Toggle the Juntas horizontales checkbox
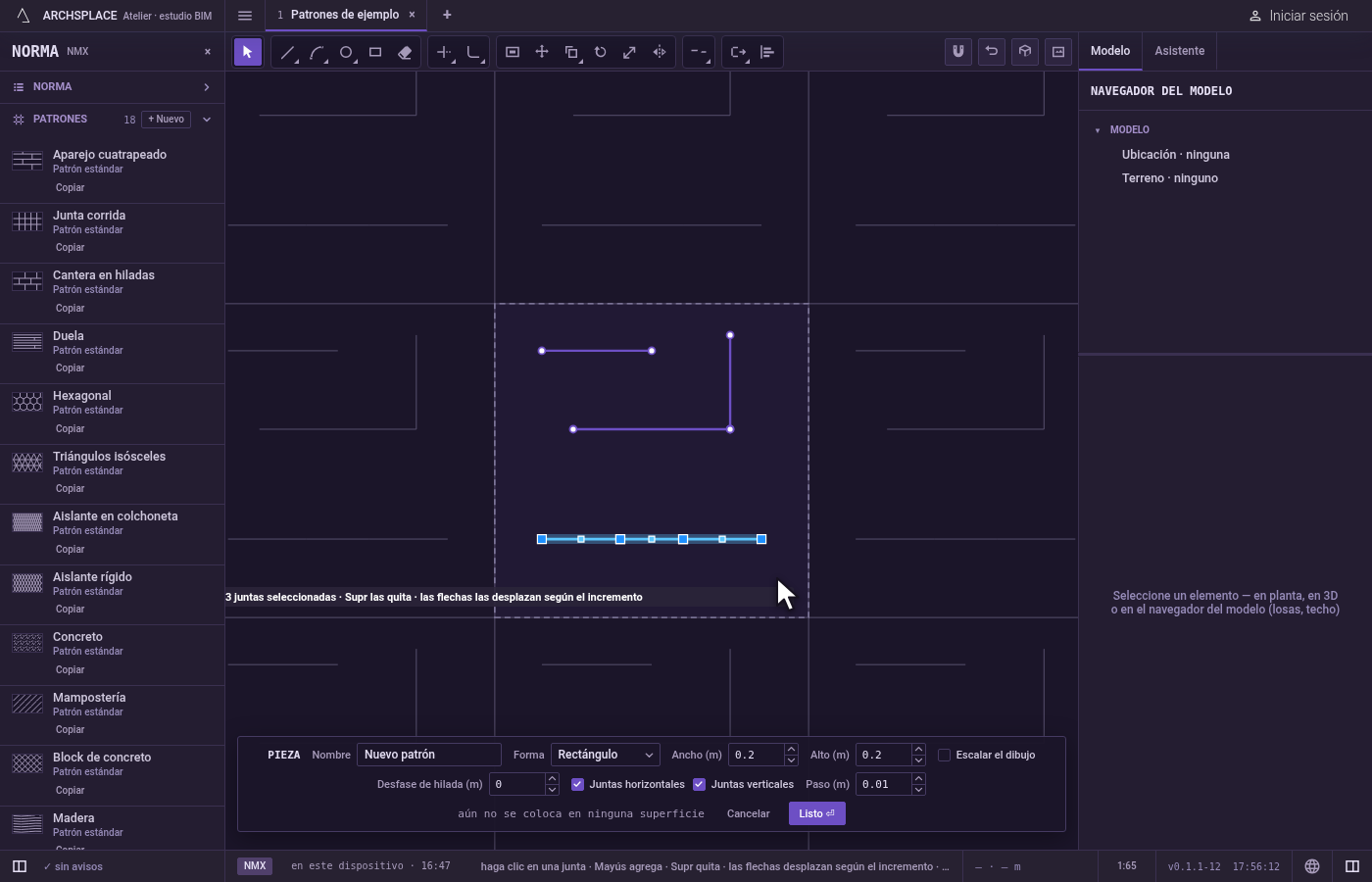Image resolution: width=1372 pixels, height=882 pixels. click(578, 784)
